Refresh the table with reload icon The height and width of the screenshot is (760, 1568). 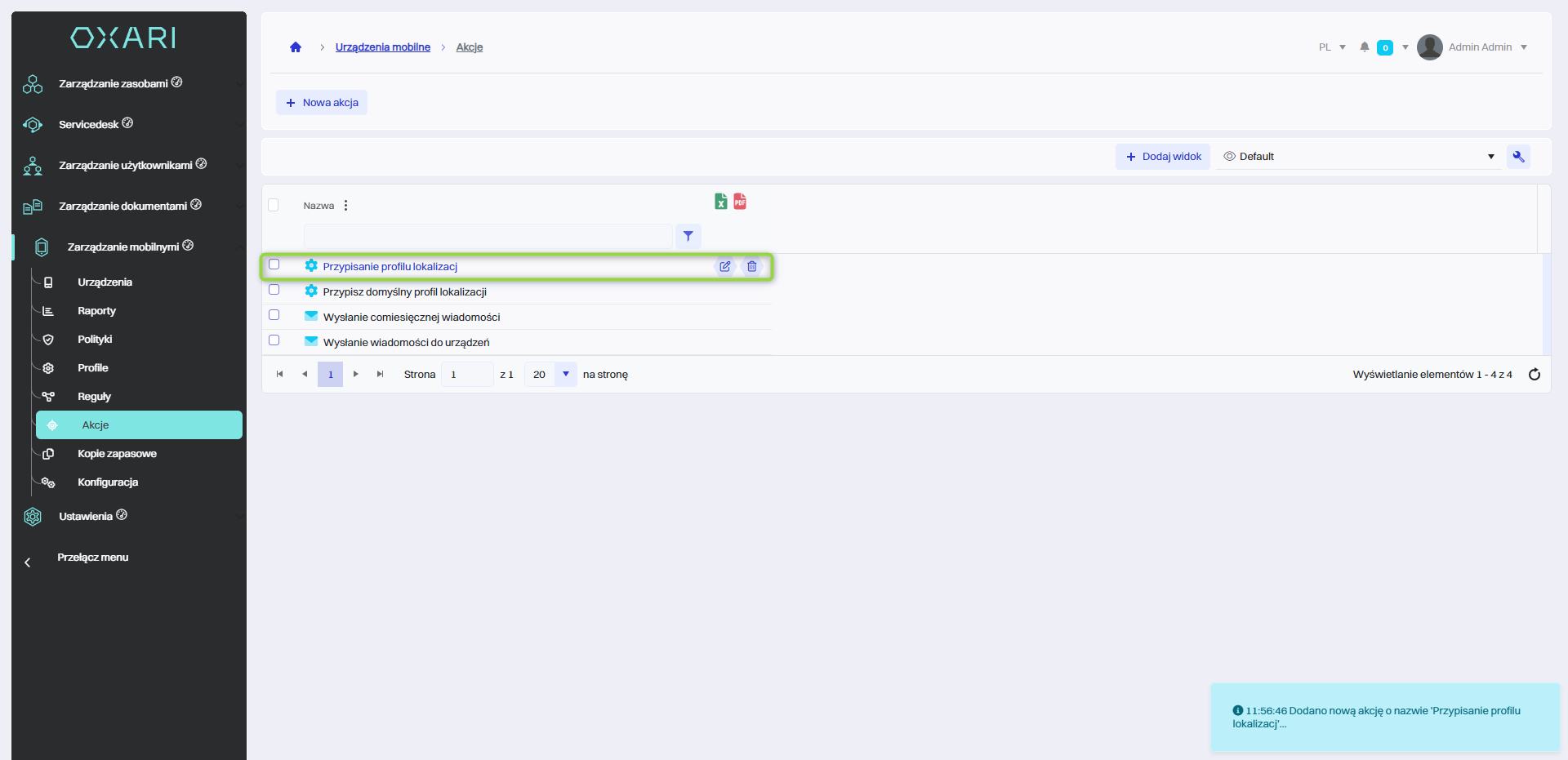coord(1534,374)
